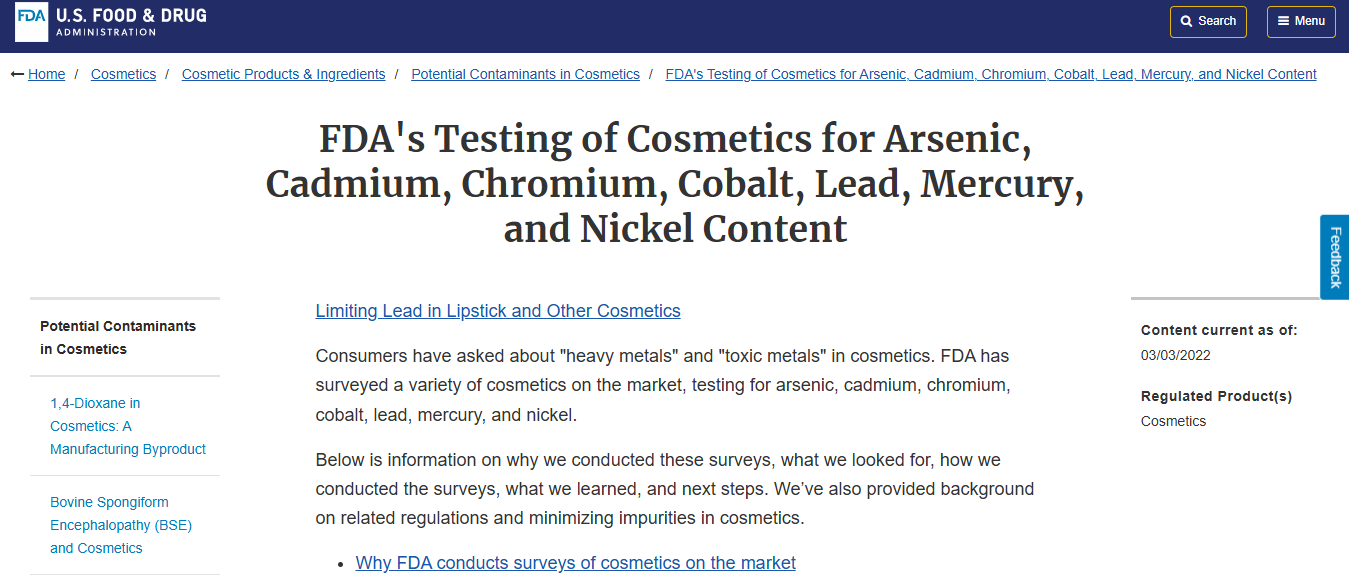Select Potential Contaminants in Cosmetics sidebar heading
Screen dimensions: 1349x582
(x=118, y=337)
